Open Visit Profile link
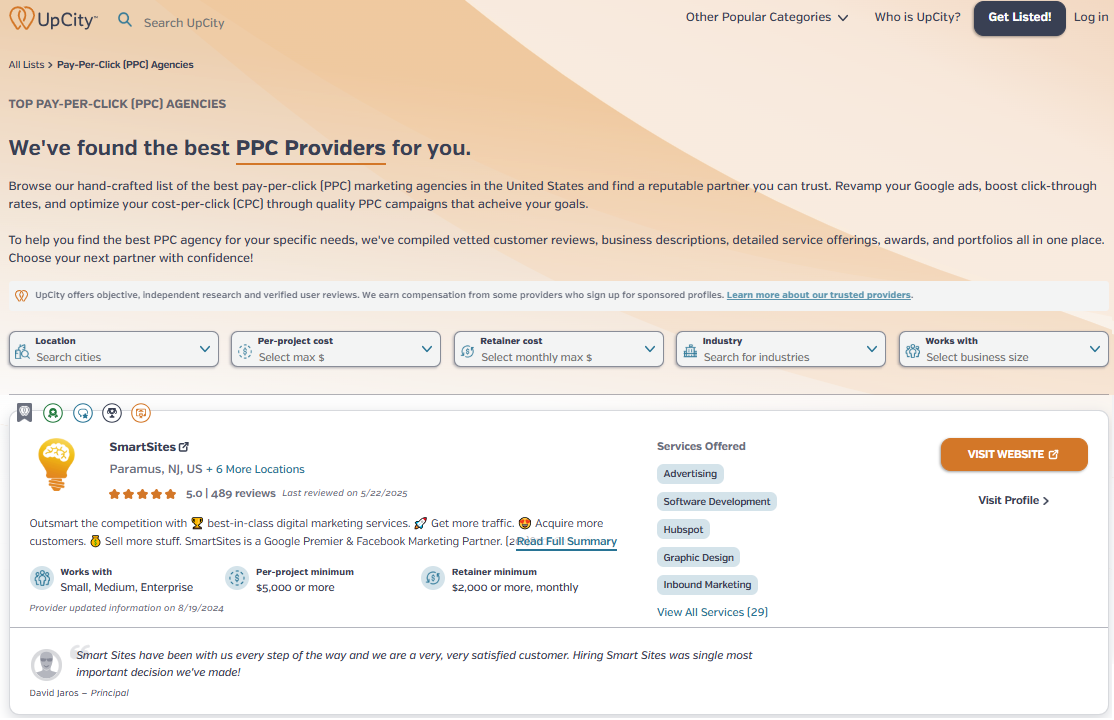This screenshot has height=720, width=1114. (1014, 500)
